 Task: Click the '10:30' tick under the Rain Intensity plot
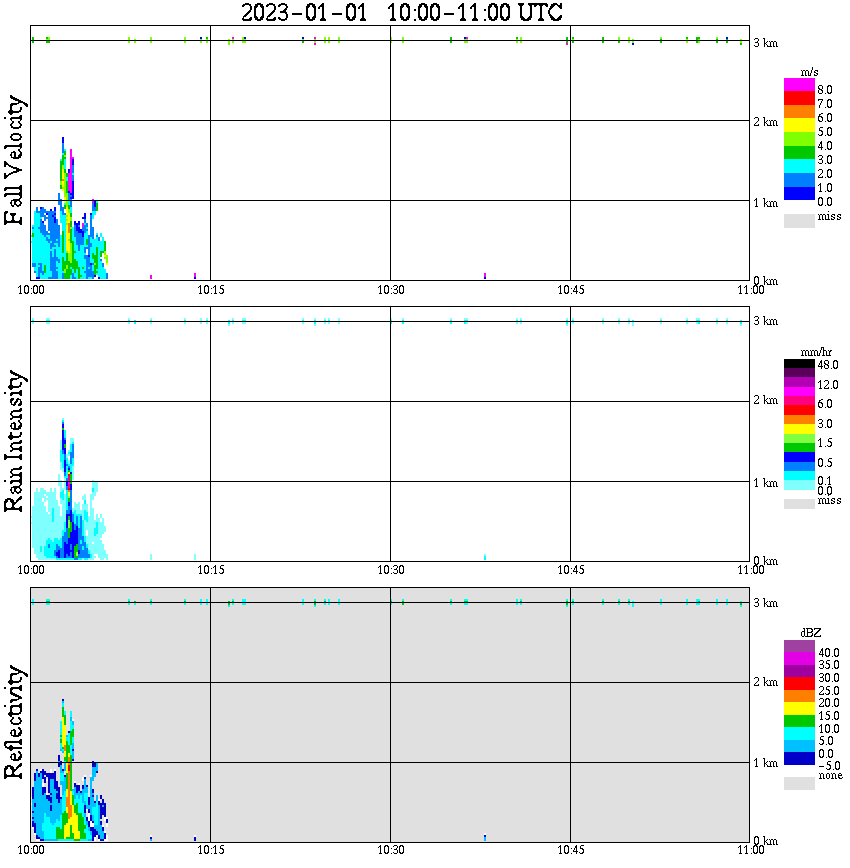(391, 570)
